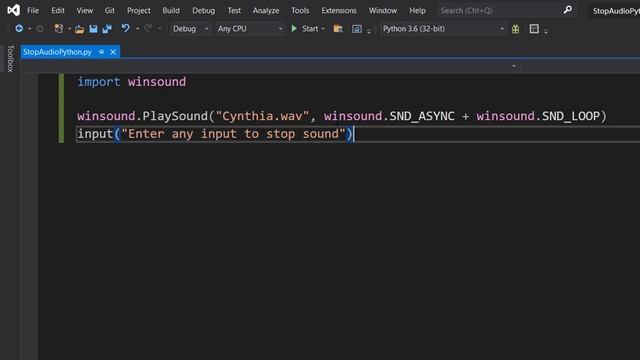Click the "Enter any input to stop sound" string
640x360 pixels.
pyautogui.click(x=233, y=134)
